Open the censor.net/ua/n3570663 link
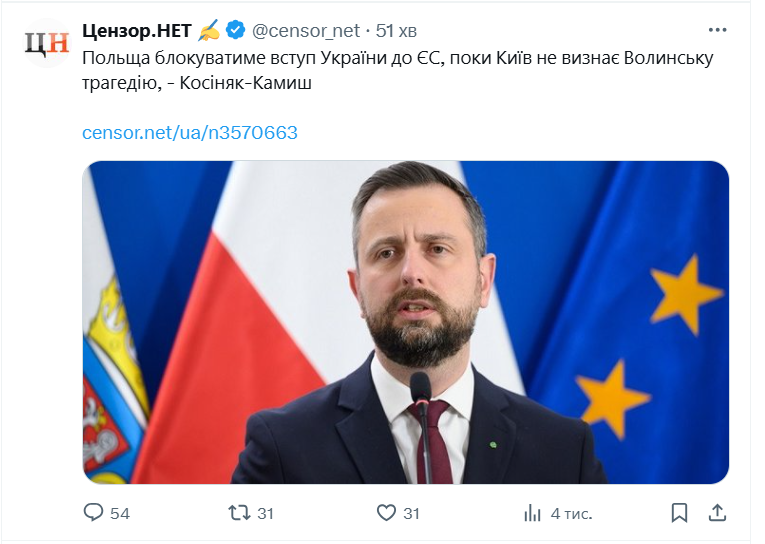 pos(190,132)
